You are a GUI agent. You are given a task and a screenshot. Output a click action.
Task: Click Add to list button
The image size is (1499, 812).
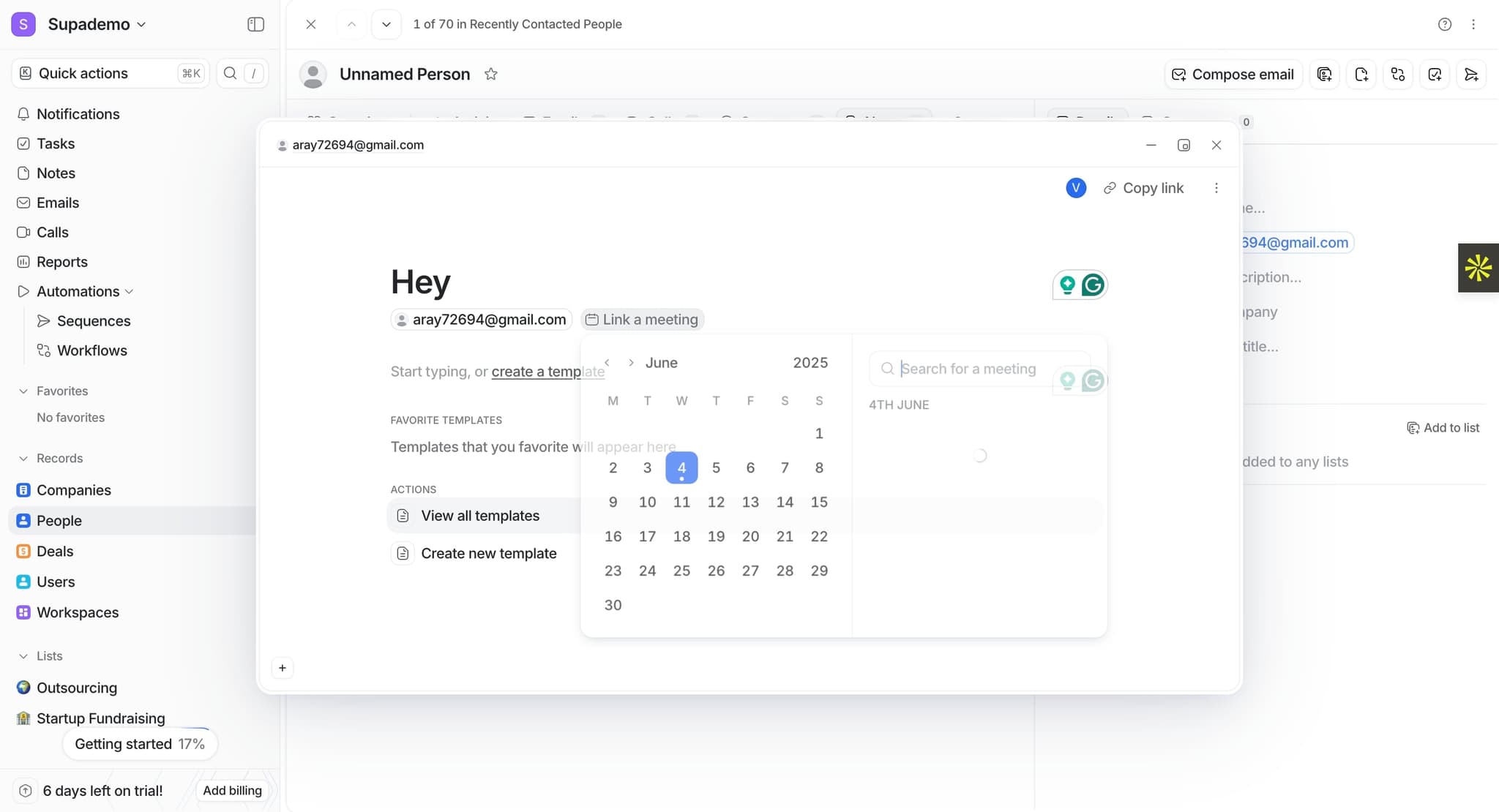click(x=1443, y=428)
